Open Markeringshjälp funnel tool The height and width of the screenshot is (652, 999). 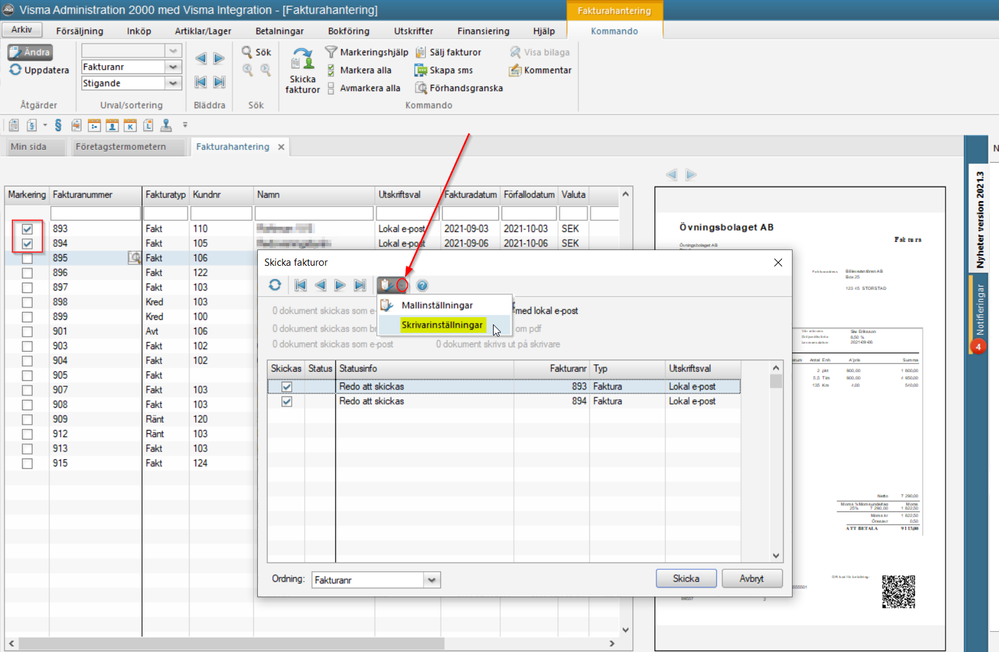(x=366, y=52)
